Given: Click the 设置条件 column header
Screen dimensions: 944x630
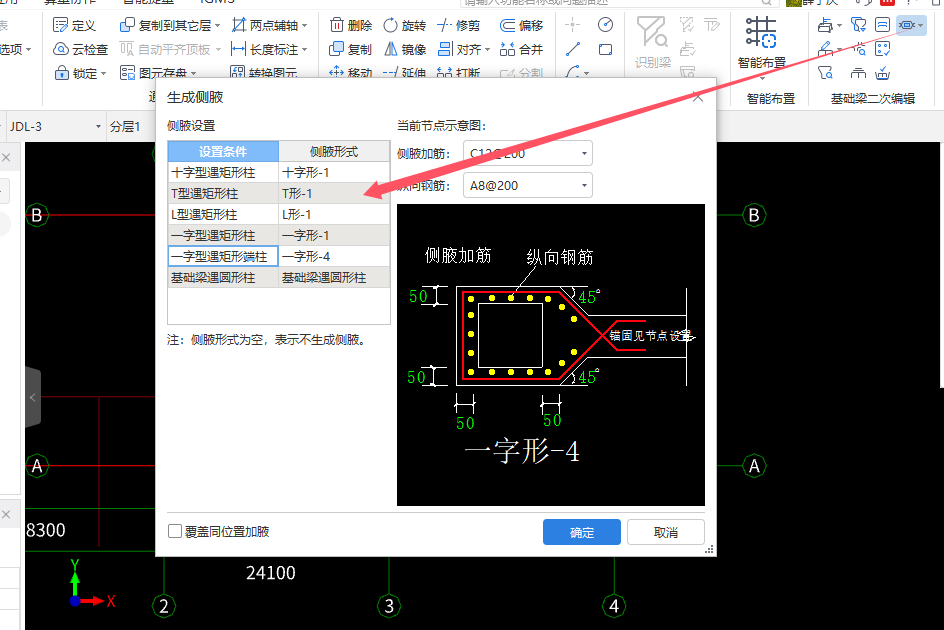Looking at the screenshot, I should 223,152.
